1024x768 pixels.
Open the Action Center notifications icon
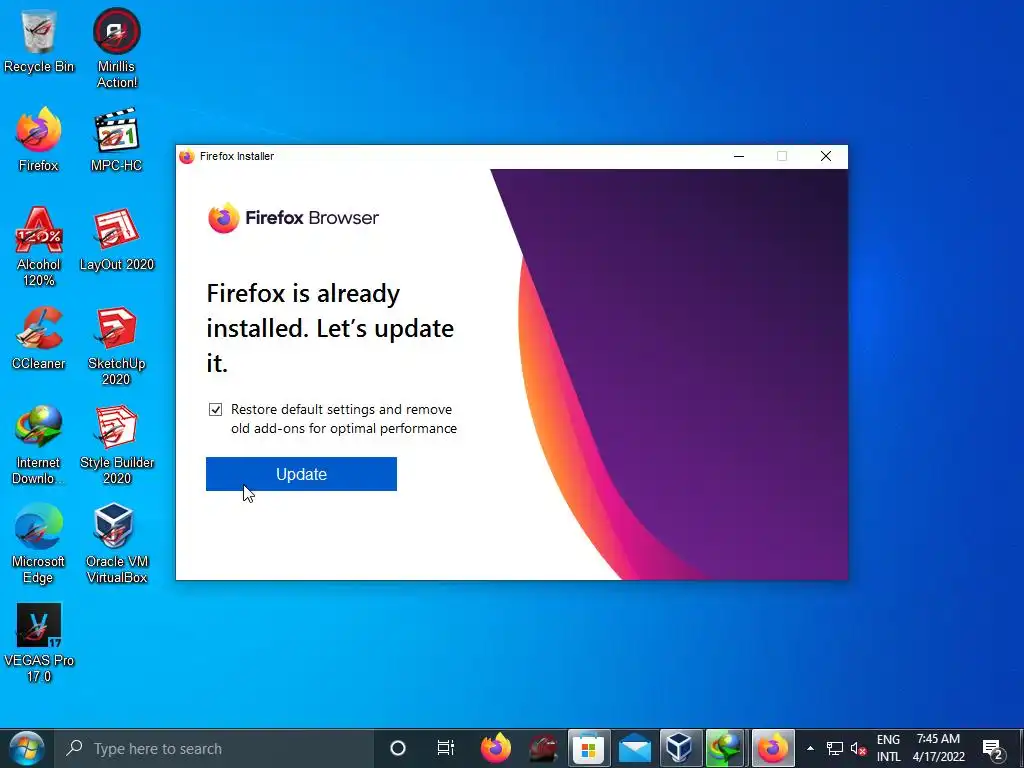pos(993,748)
